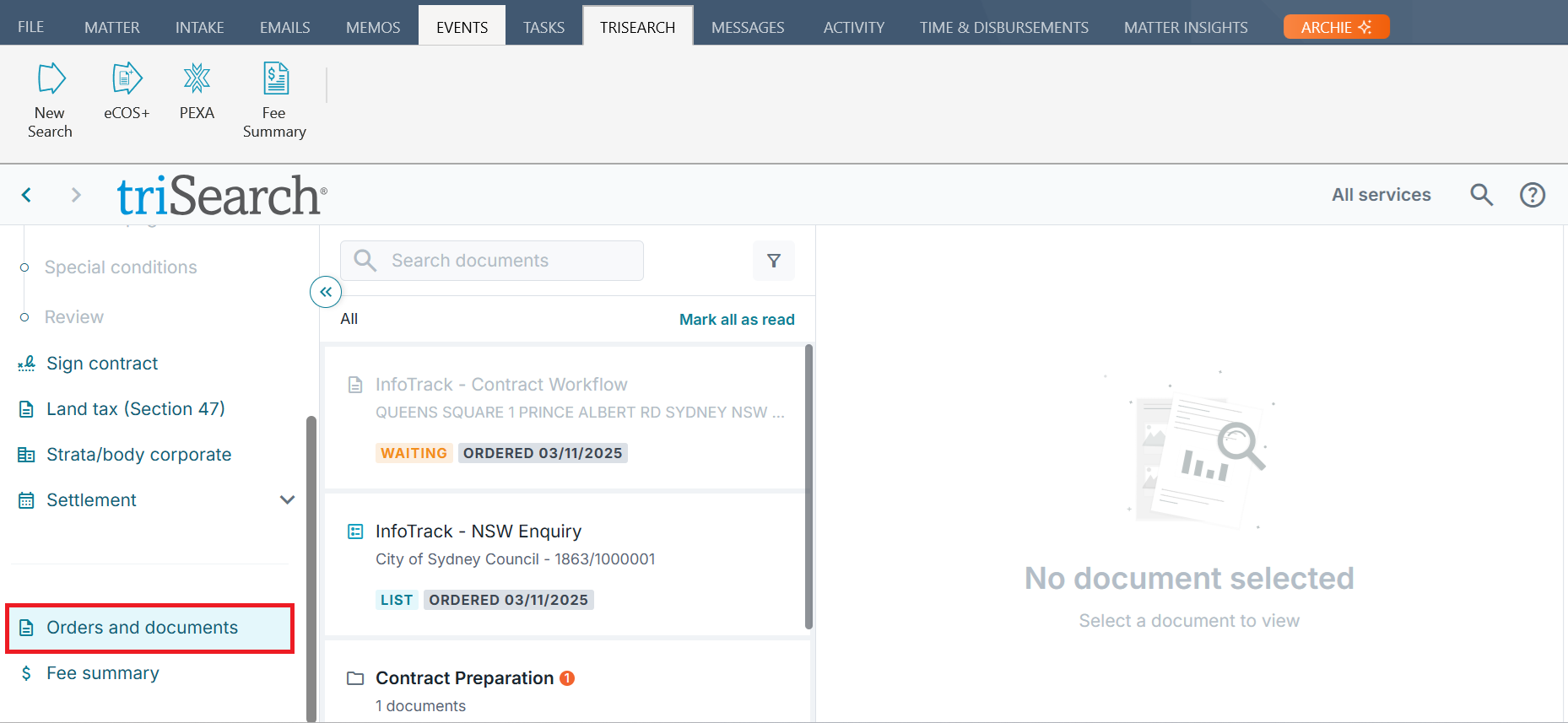Click City of Sydney Council - 1863/1000001
Viewport: 1568px width, 723px height.
click(516, 559)
